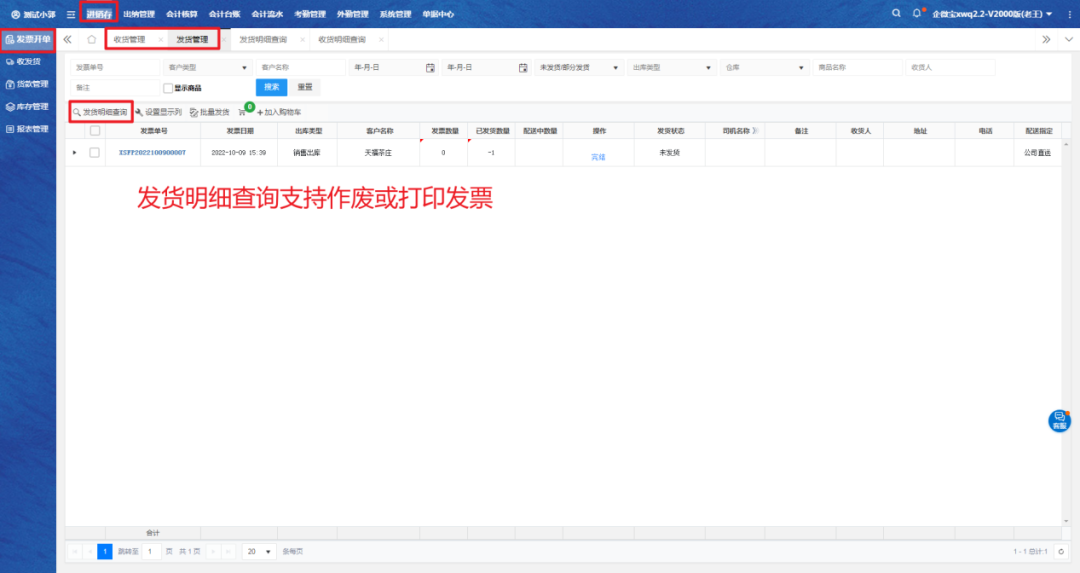
Task: Click the blue 搜索 button
Action: coord(271,87)
